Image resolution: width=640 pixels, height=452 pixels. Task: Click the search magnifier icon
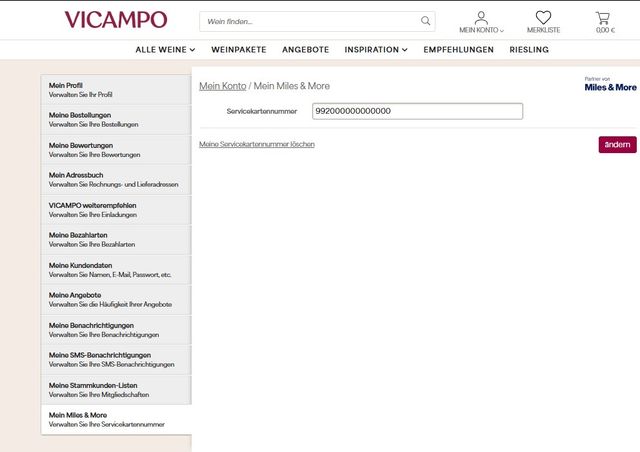[x=425, y=21]
